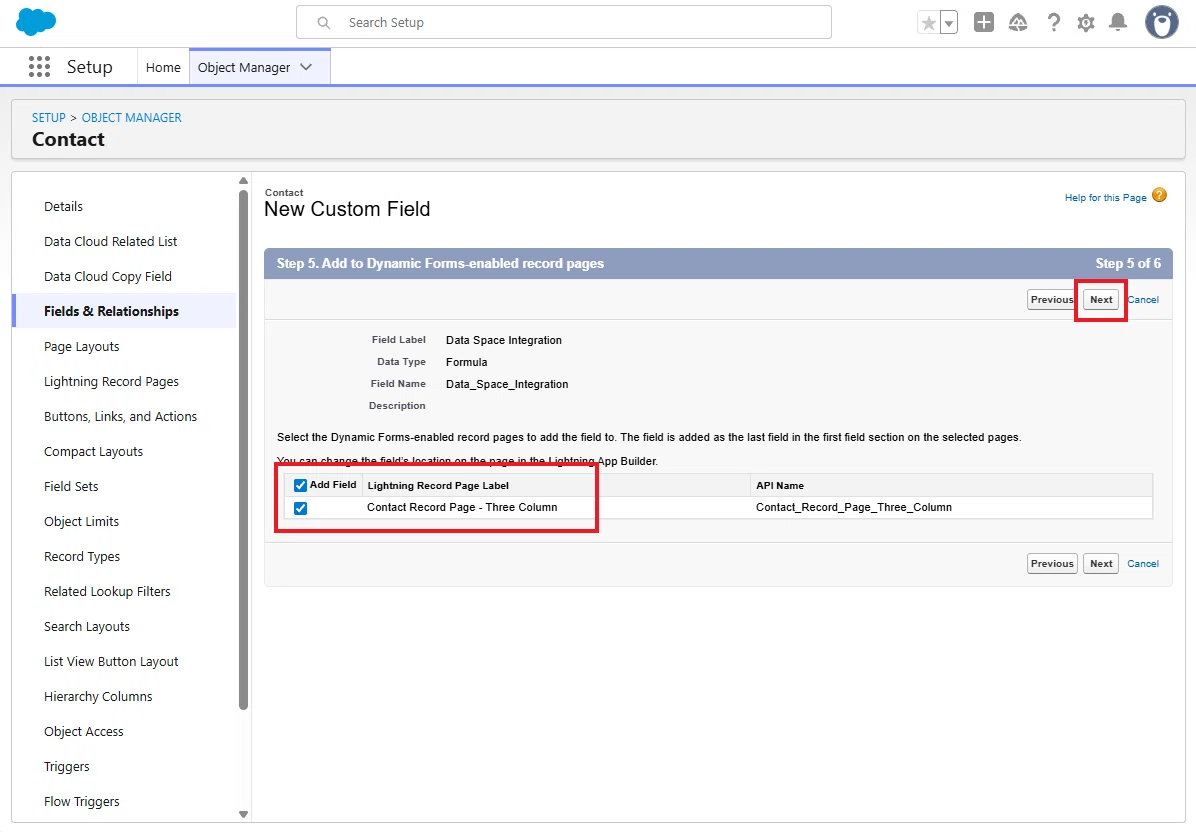Switch to the Home tab

[x=163, y=67]
